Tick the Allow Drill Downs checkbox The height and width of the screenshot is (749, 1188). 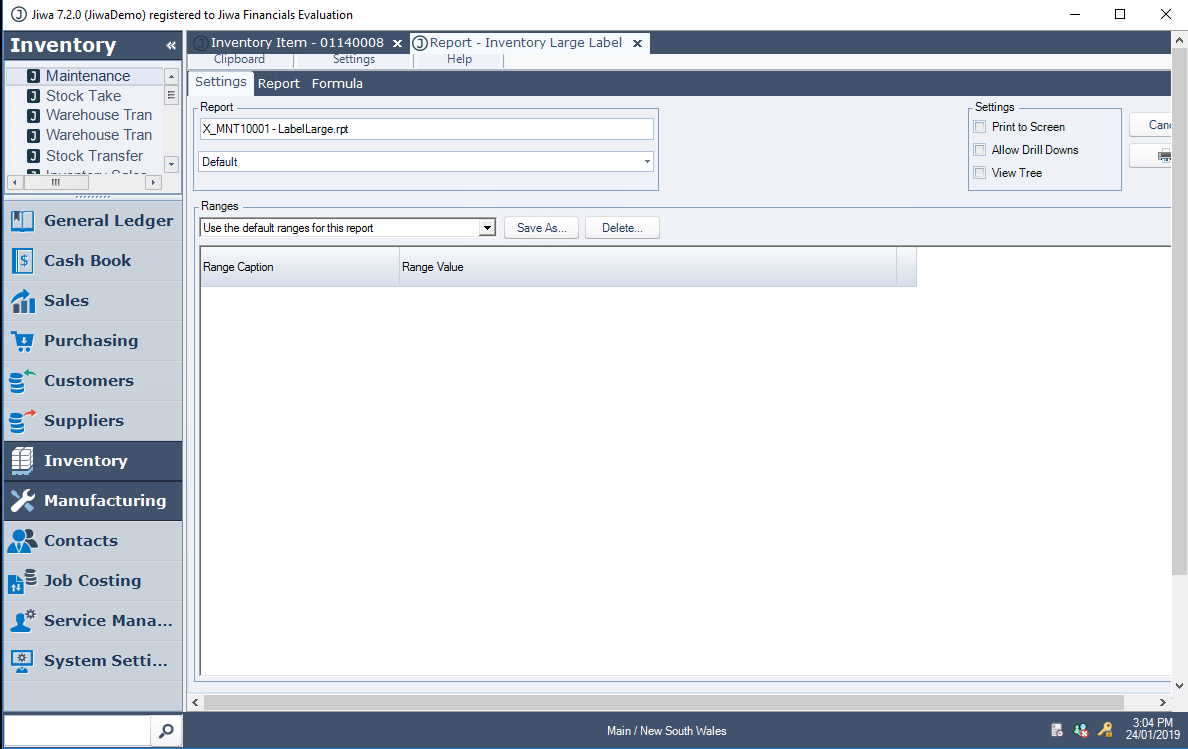click(x=980, y=150)
